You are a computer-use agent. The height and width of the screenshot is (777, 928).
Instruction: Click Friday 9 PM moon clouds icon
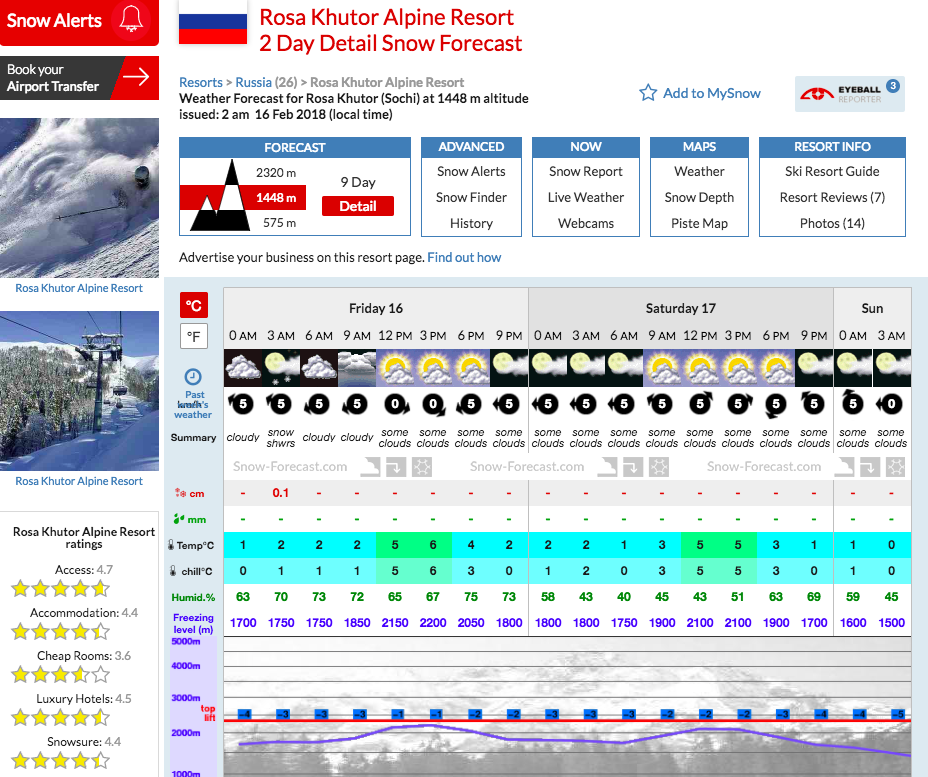pos(509,368)
